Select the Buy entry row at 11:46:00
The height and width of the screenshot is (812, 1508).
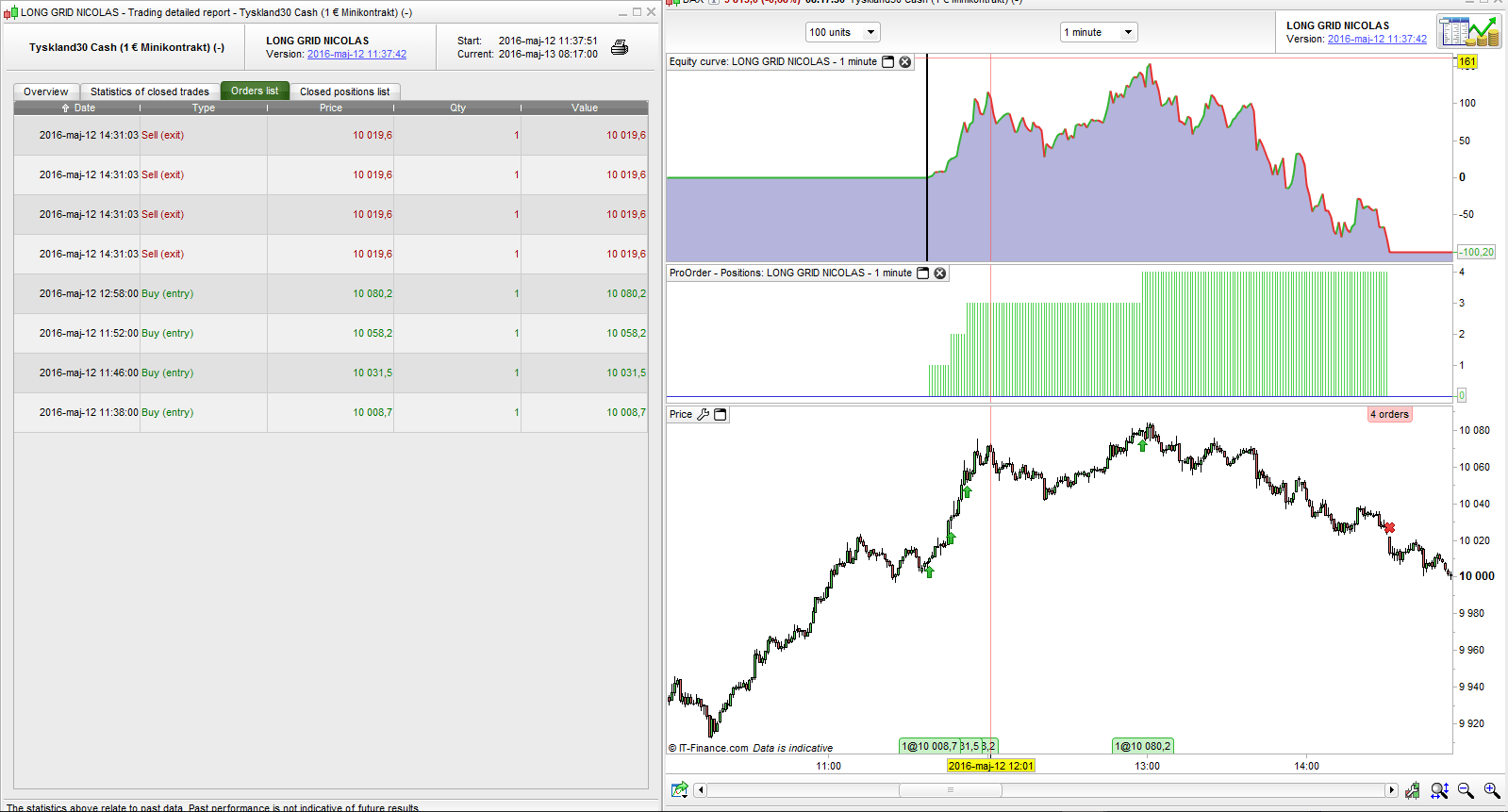point(331,373)
